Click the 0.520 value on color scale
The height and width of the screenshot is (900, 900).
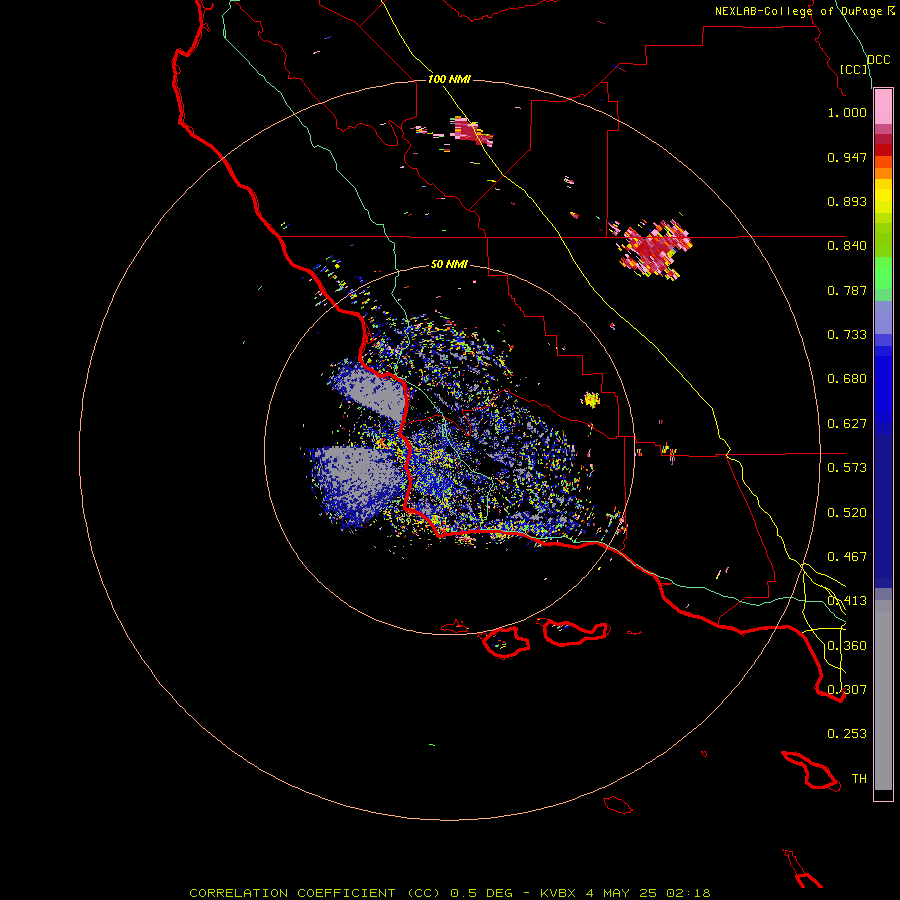pyautogui.click(x=847, y=513)
